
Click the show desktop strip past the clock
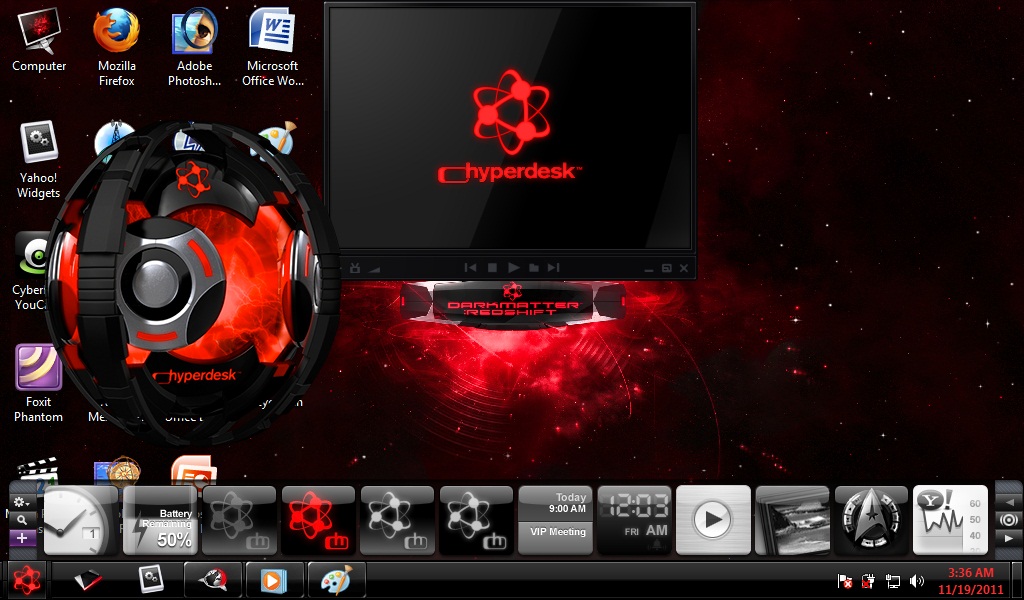(1017, 580)
